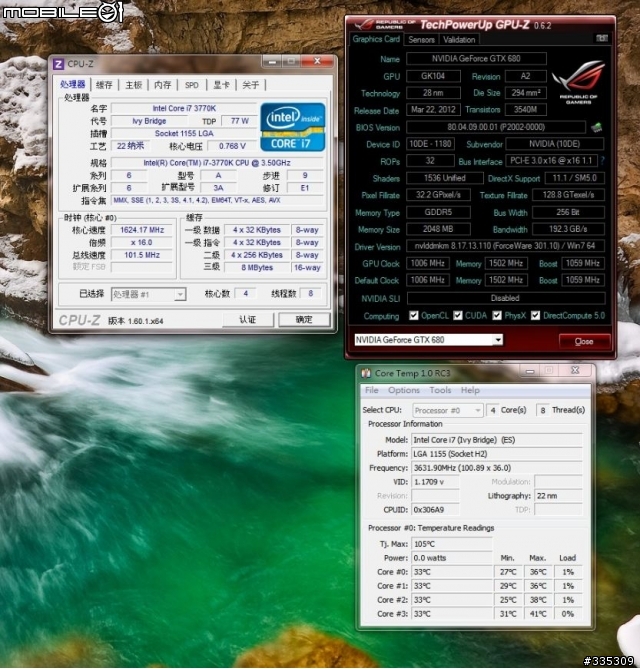Click the 规格 CPU specification string
This screenshot has height=669, width=640.
217,163
